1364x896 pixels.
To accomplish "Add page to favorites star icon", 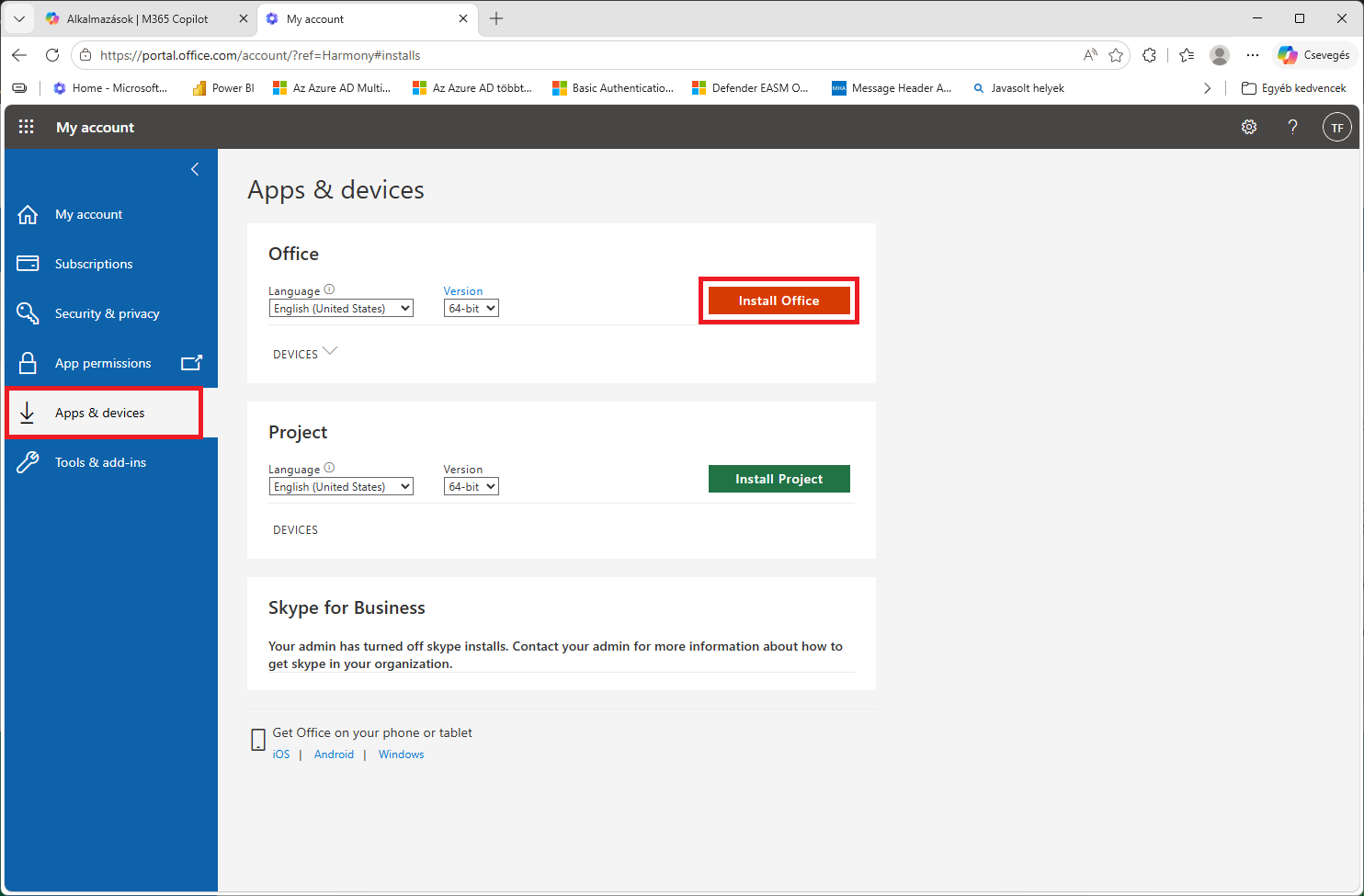I will point(1116,55).
